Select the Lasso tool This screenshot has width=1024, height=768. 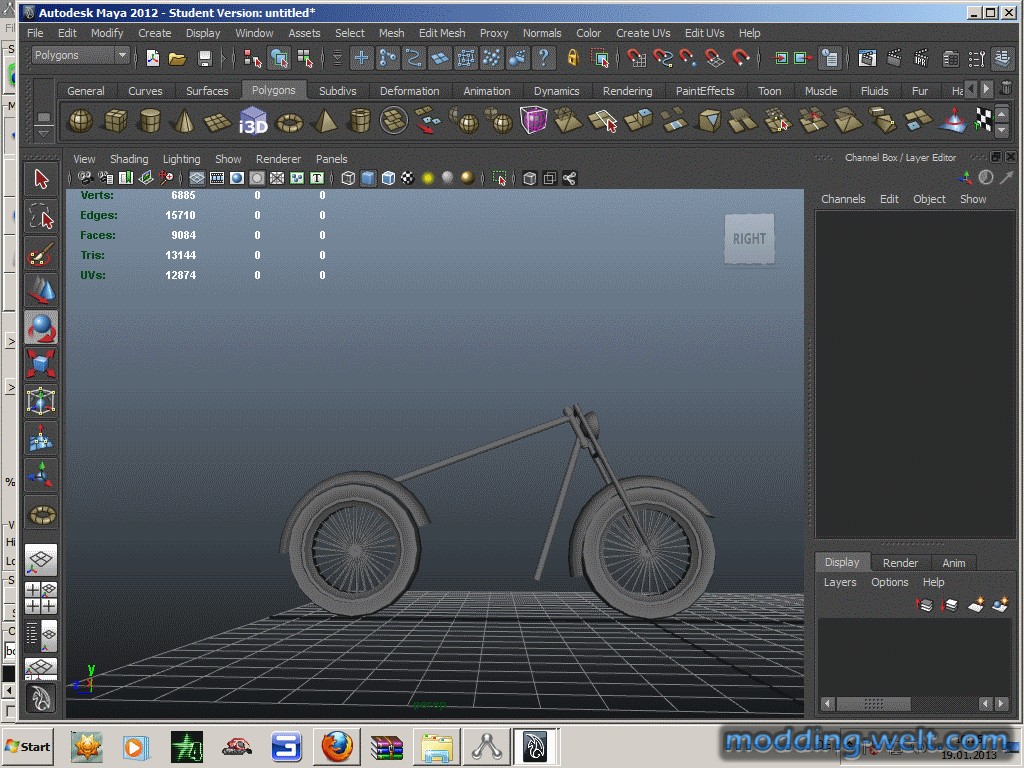coord(41,216)
